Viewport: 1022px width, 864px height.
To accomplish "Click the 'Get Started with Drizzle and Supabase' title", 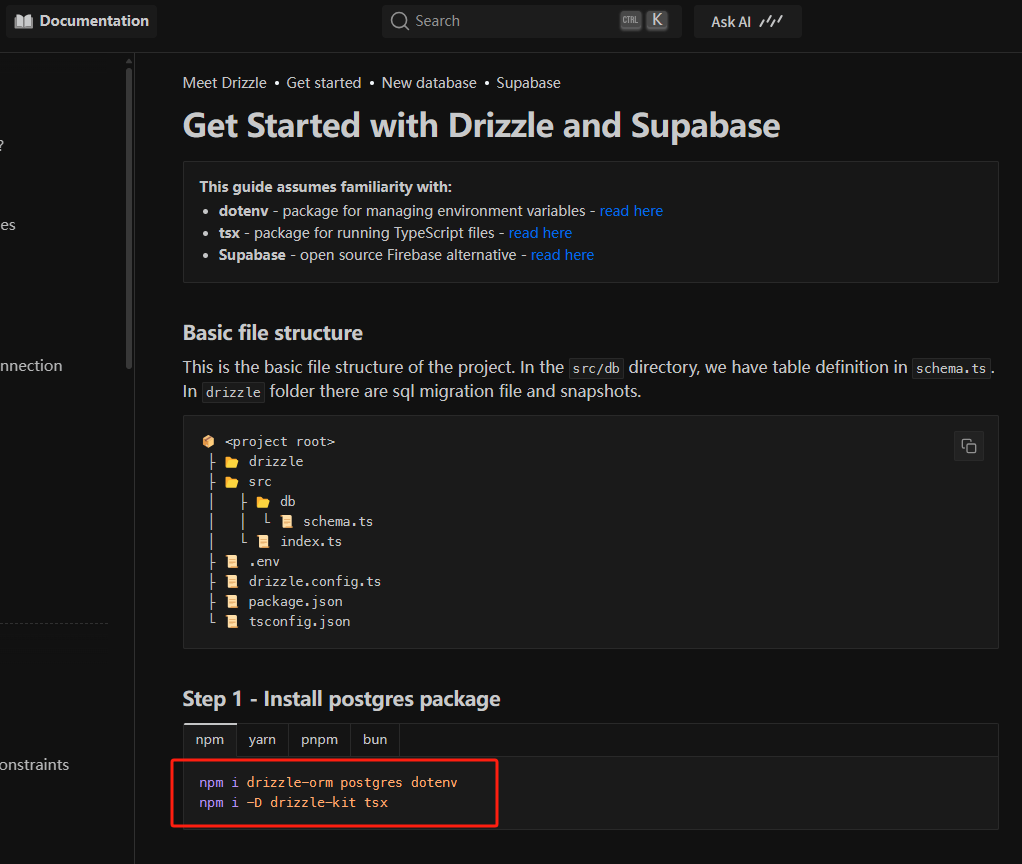I will tap(481, 125).
